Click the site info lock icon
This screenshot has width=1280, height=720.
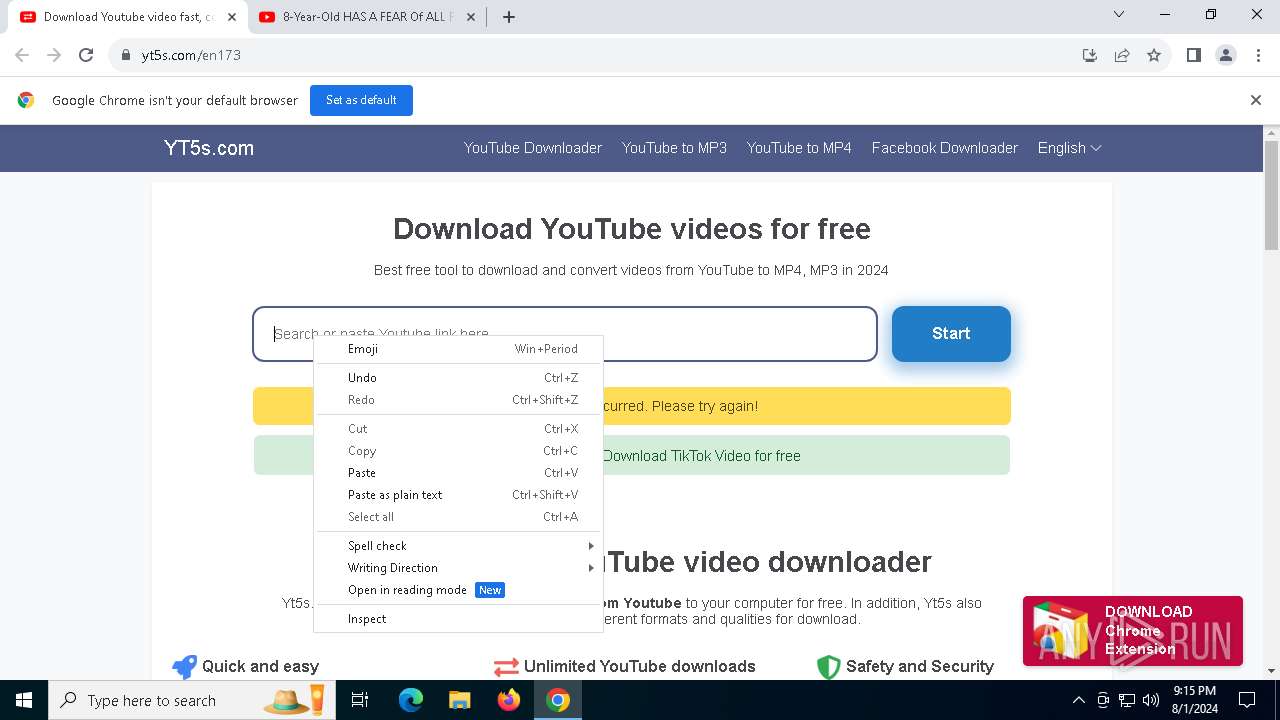[x=126, y=55]
